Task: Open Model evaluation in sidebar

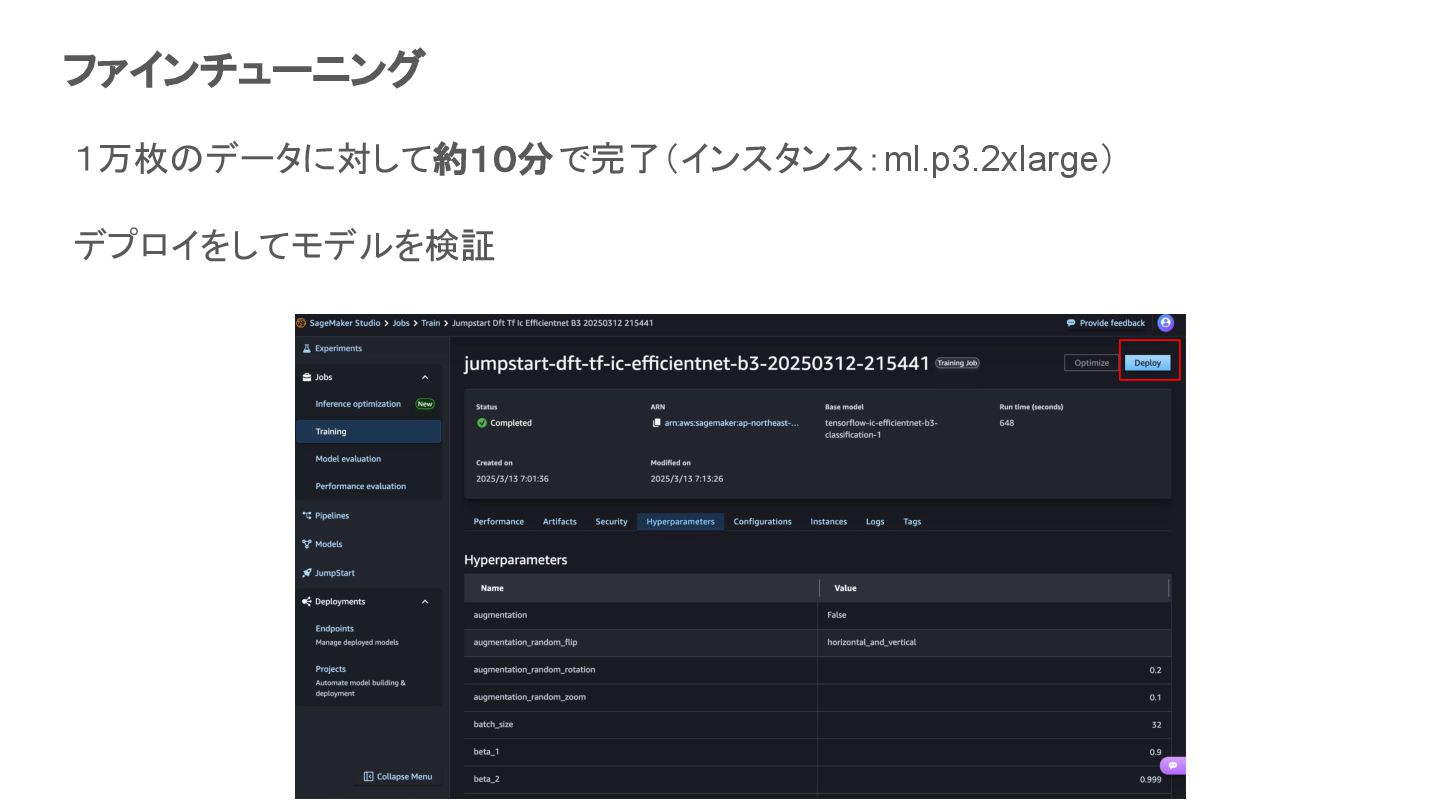Action: (x=348, y=459)
